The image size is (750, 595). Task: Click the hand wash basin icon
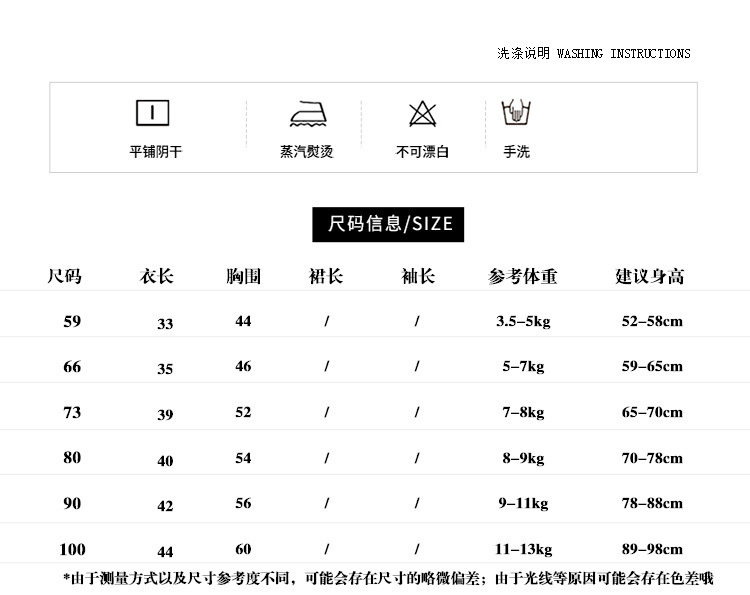516,112
